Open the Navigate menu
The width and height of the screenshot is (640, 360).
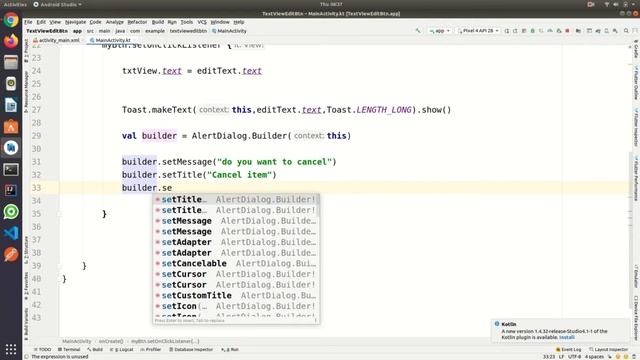(76, 22)
